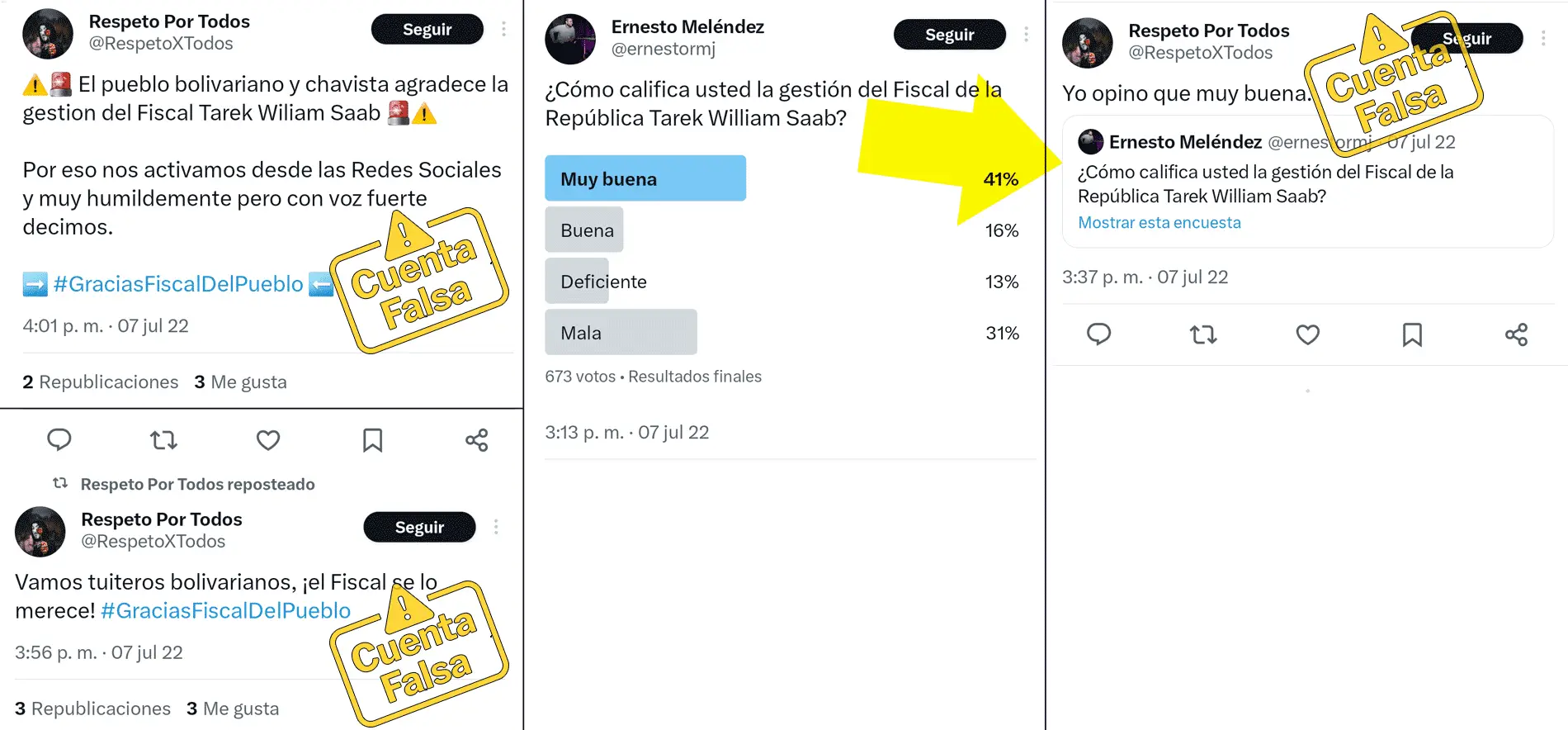1568x730 pixels.
Task: Like the 'Yo opino que muy buena' tweet
Action: click(x=1307, y=334)
